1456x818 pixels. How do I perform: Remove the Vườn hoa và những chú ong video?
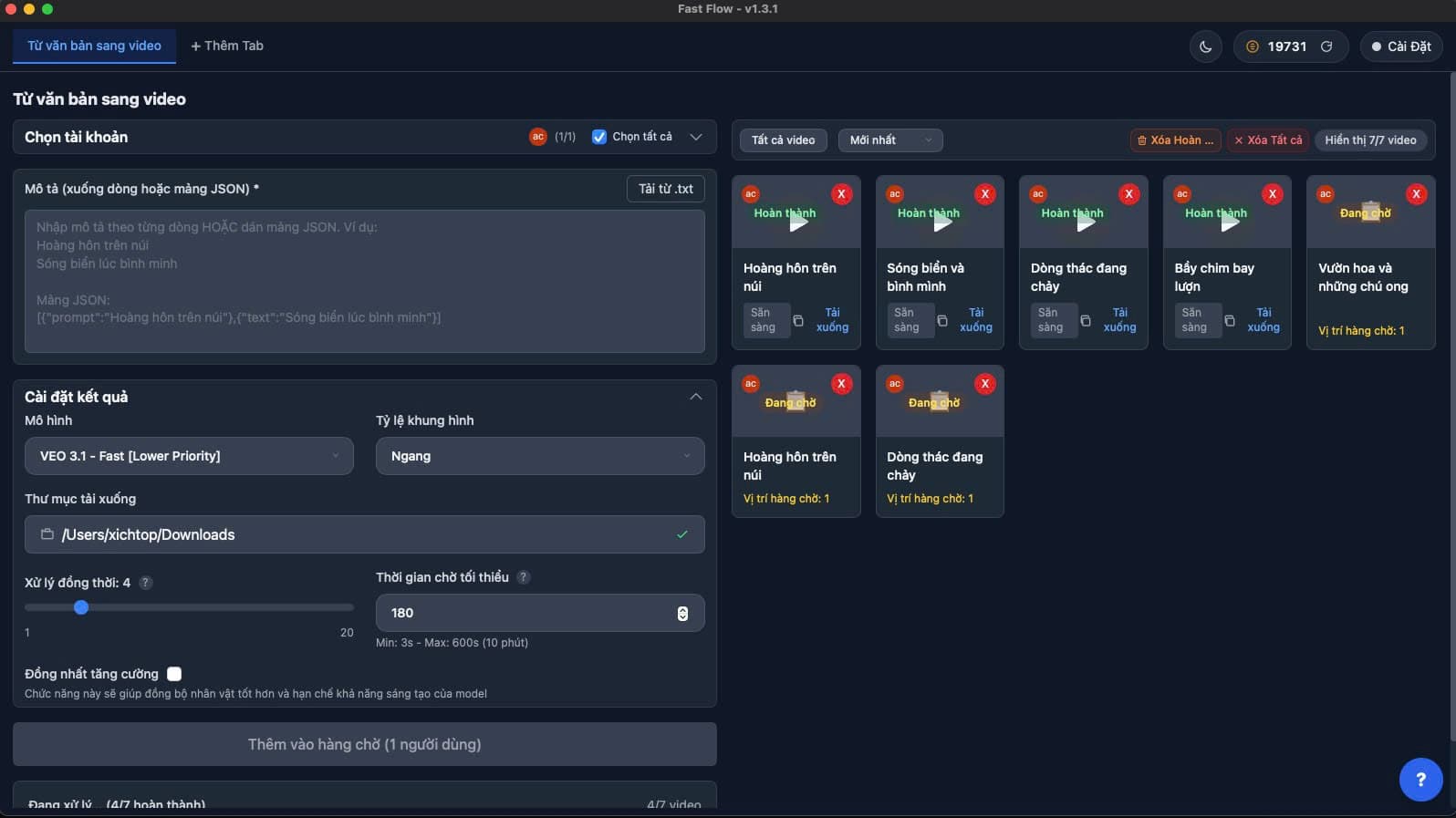point(1416,194)
